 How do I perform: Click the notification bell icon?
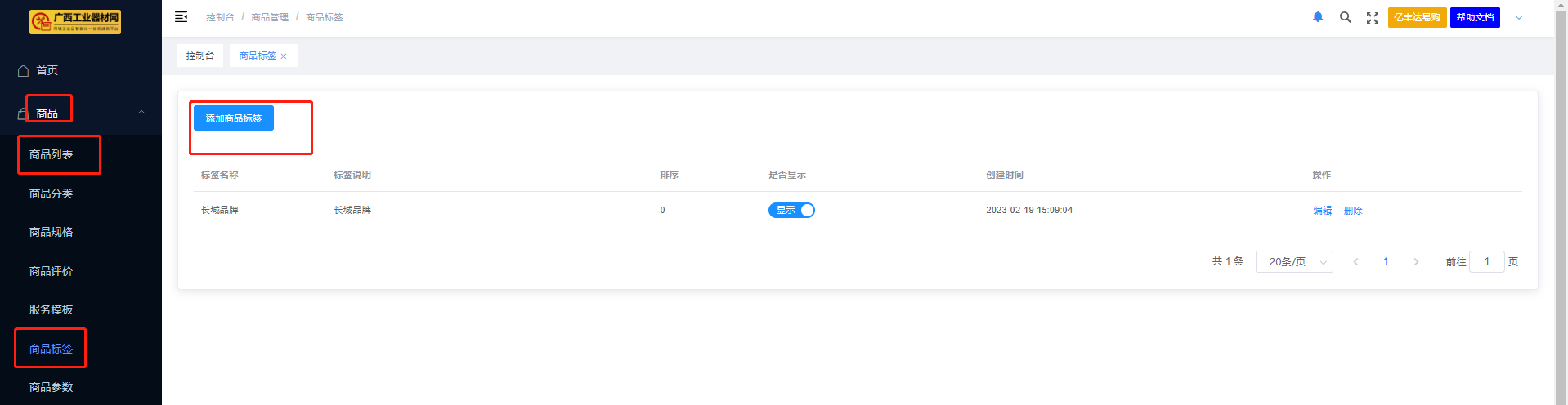pyautogui.click(x=1318, y=17)
